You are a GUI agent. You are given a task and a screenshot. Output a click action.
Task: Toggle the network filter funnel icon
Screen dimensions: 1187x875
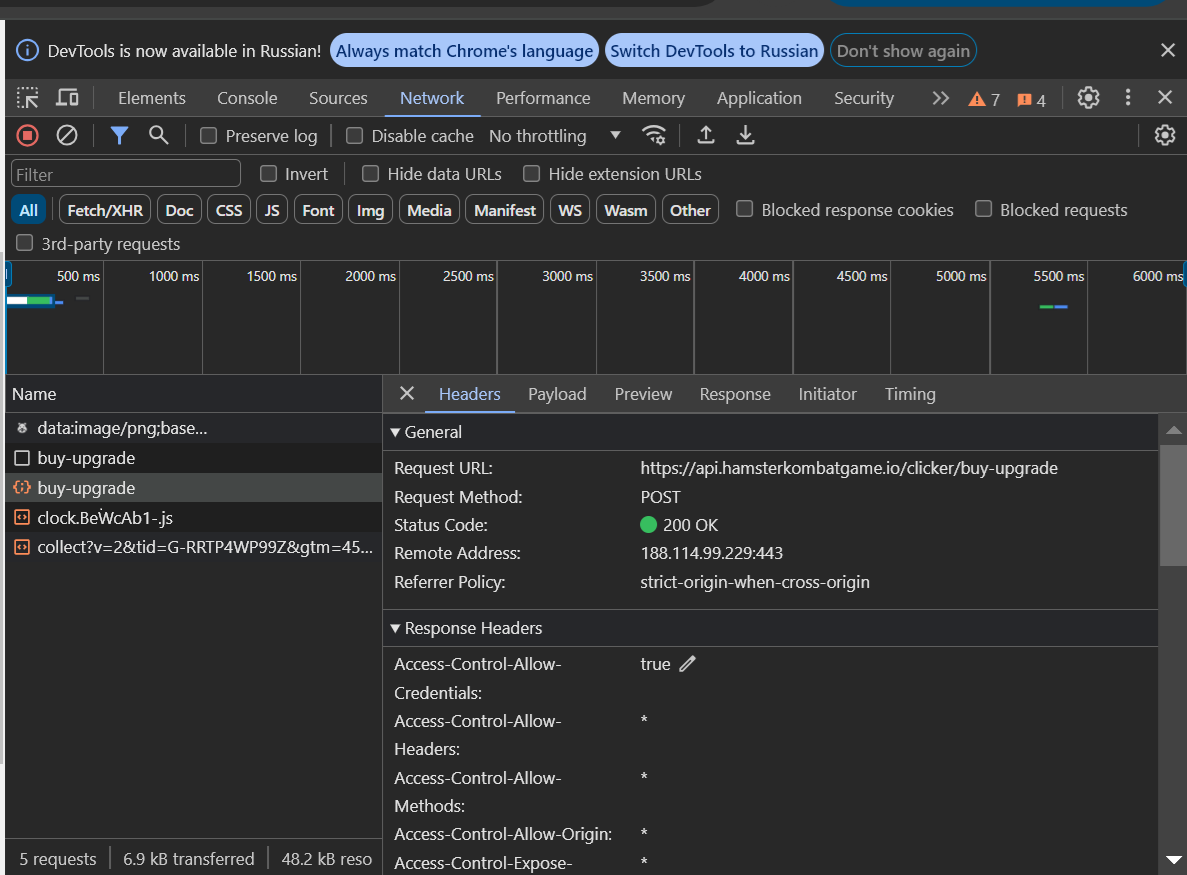coord(119,135)
